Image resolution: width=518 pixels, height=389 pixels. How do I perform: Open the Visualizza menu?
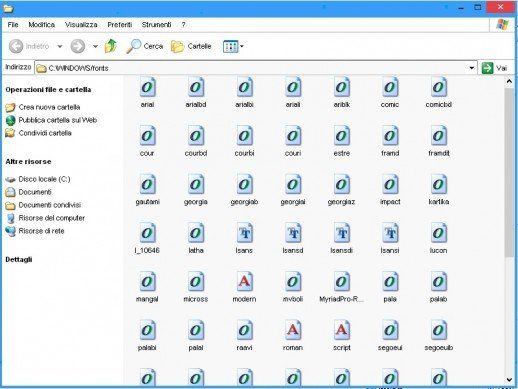(81, 25)
